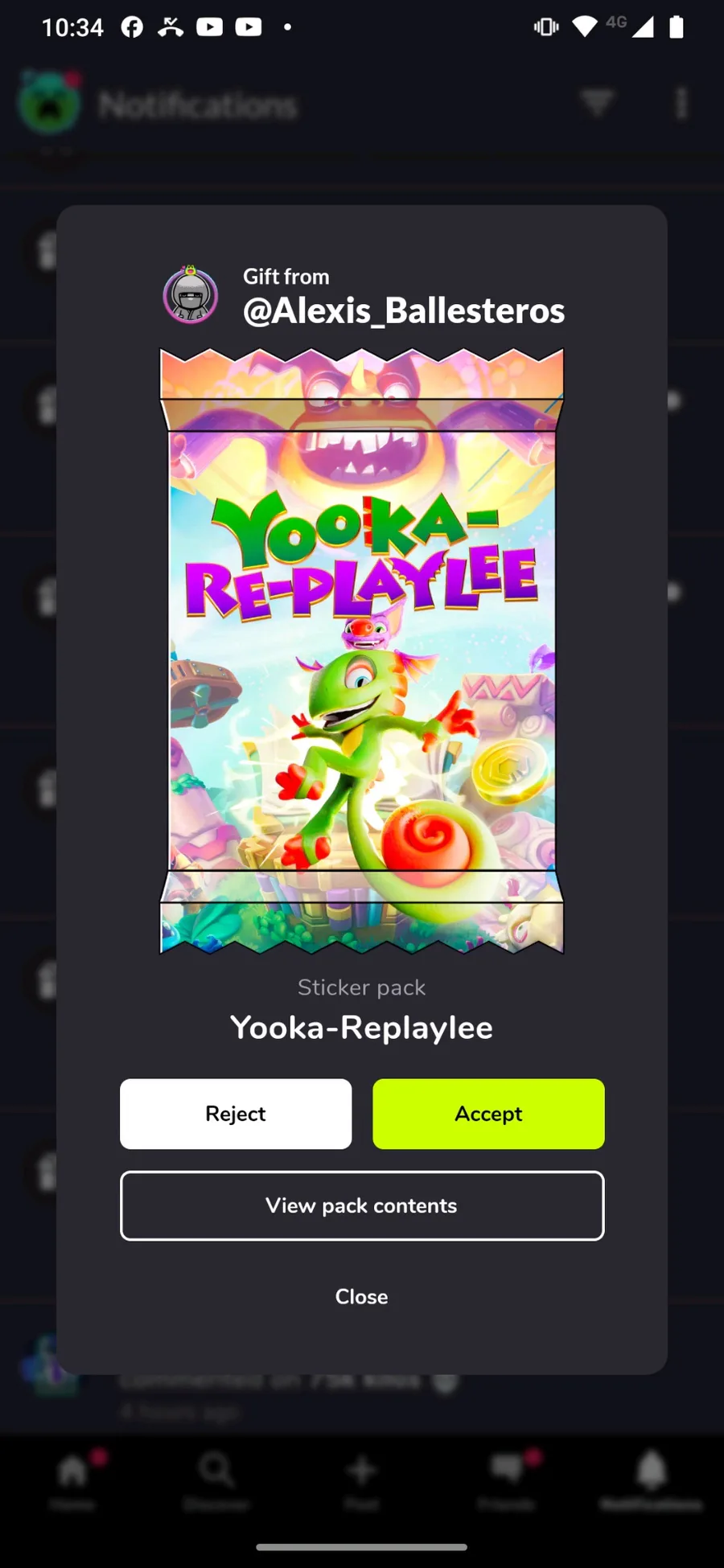
Task: Tap the green profile avatar in header
Action: [x=50, y=103]
